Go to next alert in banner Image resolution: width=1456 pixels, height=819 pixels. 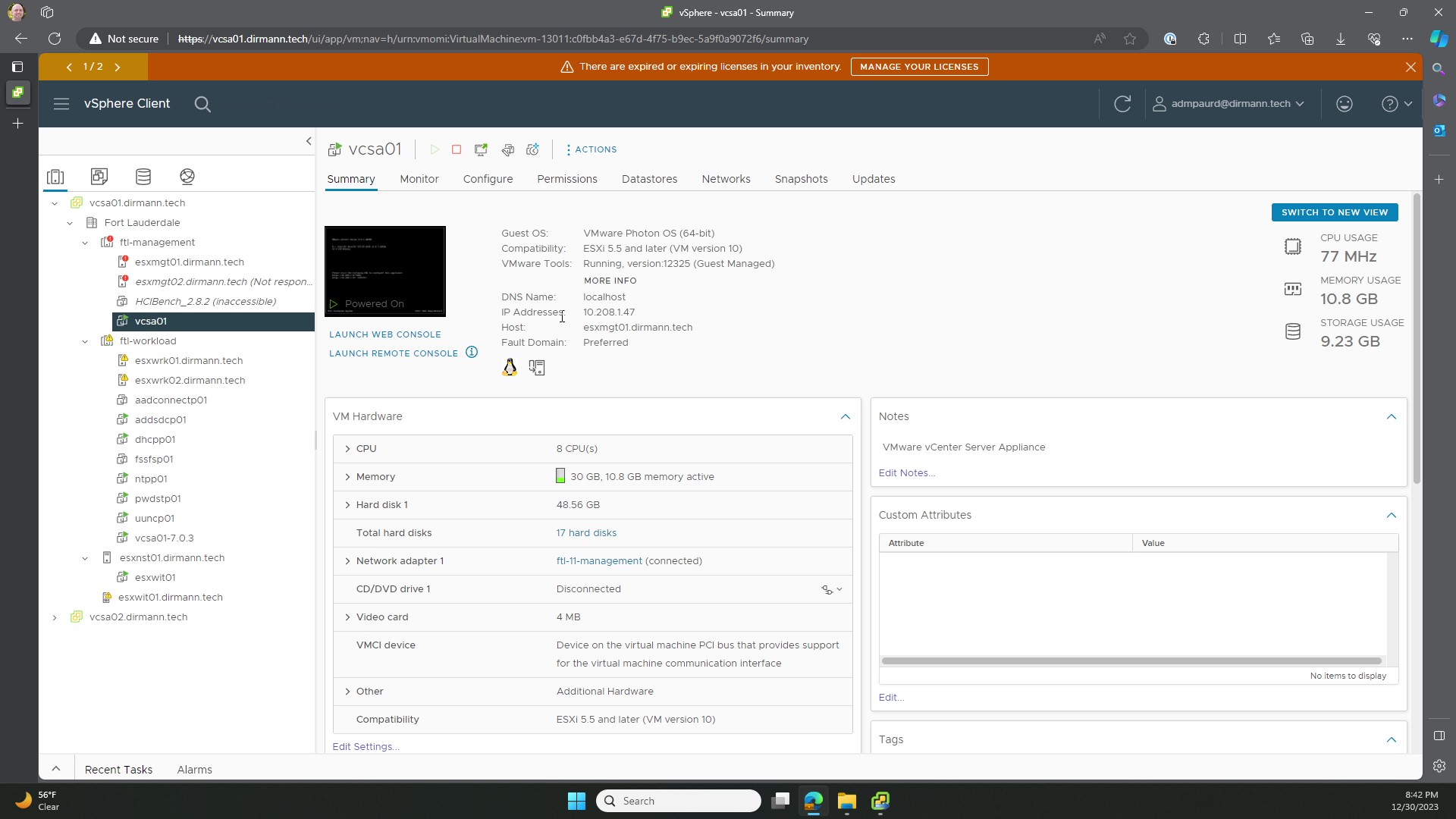click(118, 67)
